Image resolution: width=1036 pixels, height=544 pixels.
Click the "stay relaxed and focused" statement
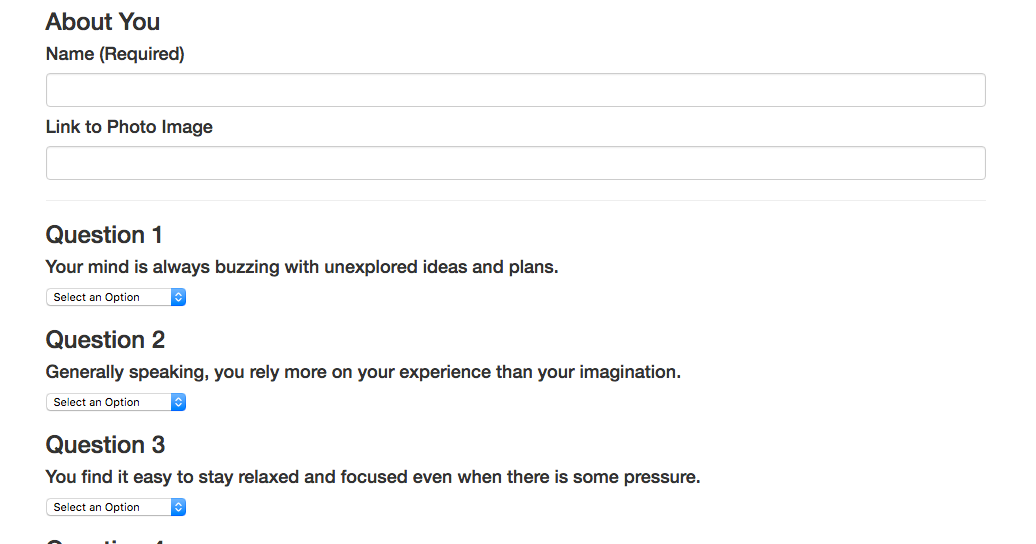click(373, 477)
